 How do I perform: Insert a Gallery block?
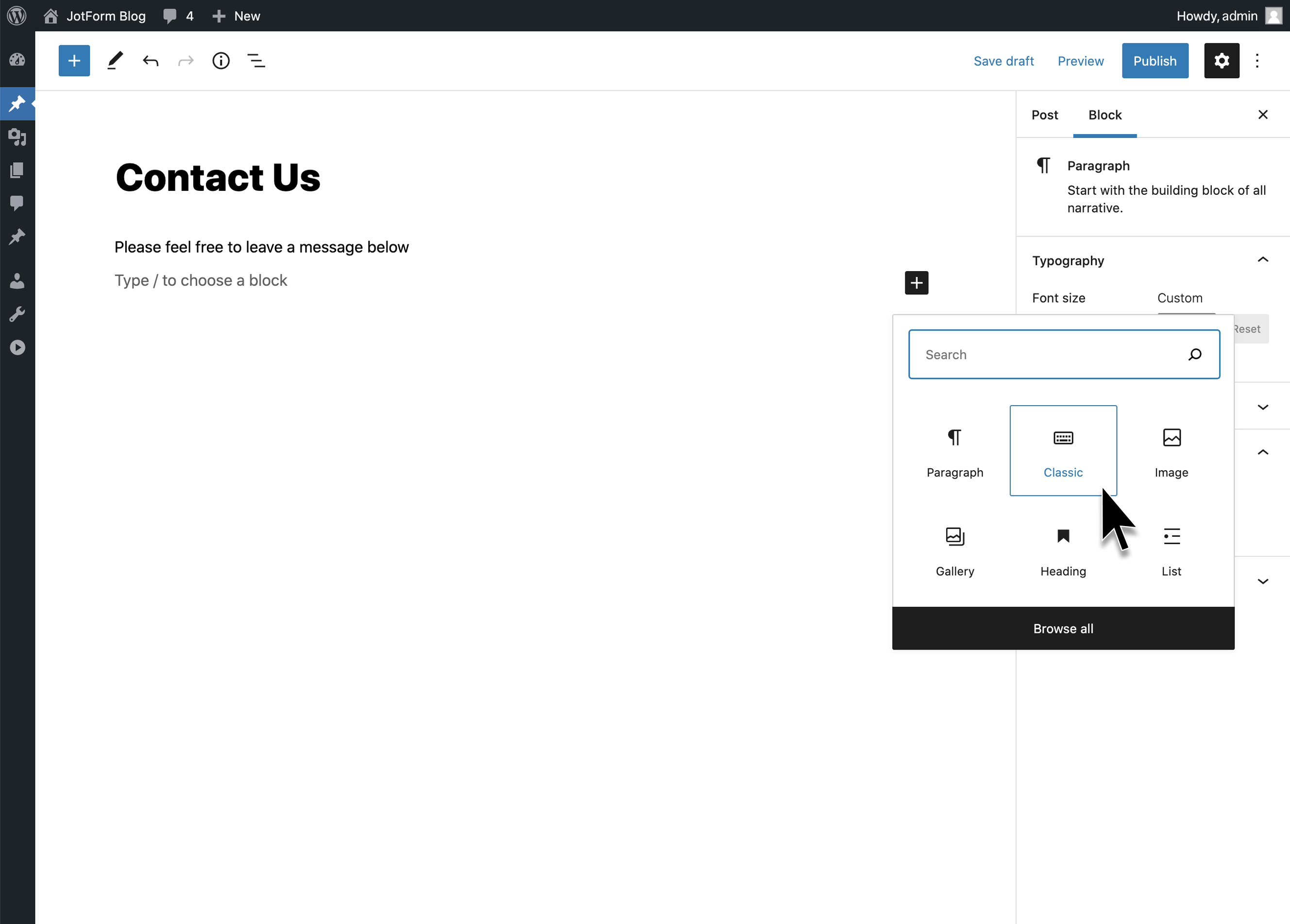pyautogui.click(x=954, y=549)
